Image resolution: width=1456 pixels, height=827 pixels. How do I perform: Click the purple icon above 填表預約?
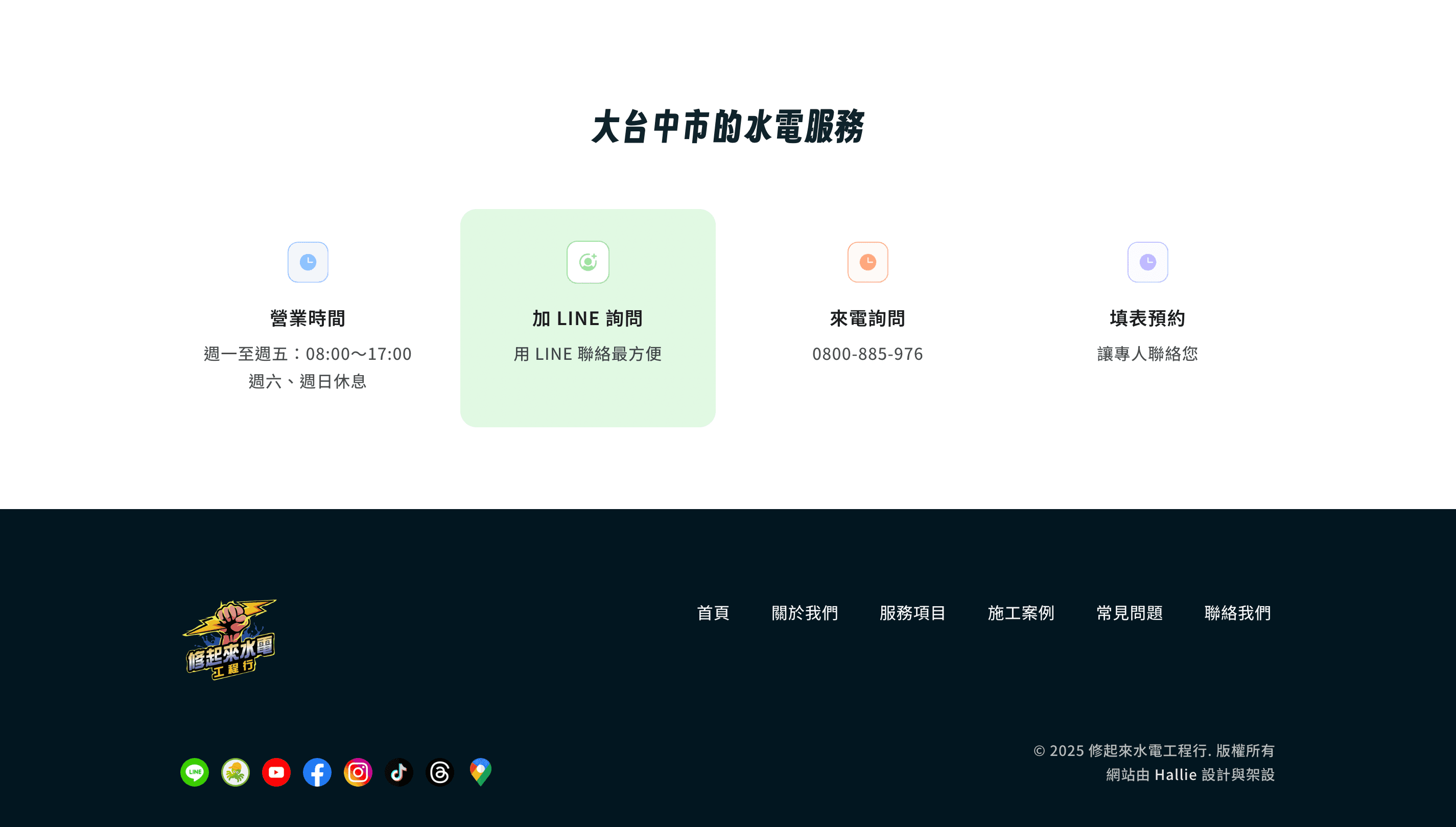pos(1147,262)
